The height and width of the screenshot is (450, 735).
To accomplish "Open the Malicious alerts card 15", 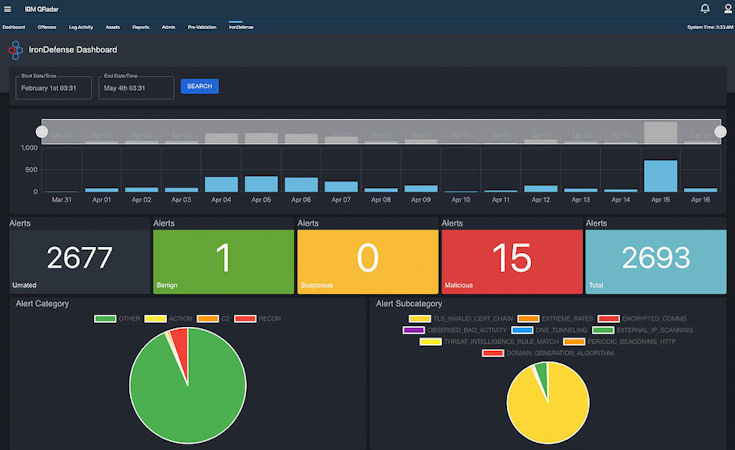I will pyautogui.click(x=512, y=262).
